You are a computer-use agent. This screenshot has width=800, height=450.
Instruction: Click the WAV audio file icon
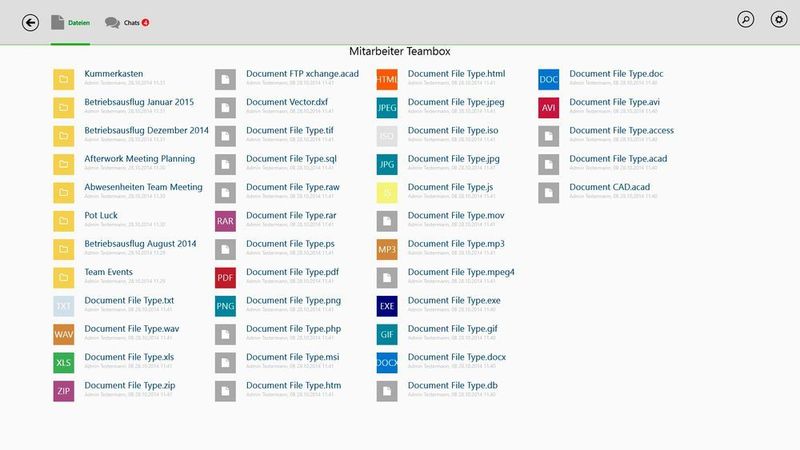pos(63,334)
